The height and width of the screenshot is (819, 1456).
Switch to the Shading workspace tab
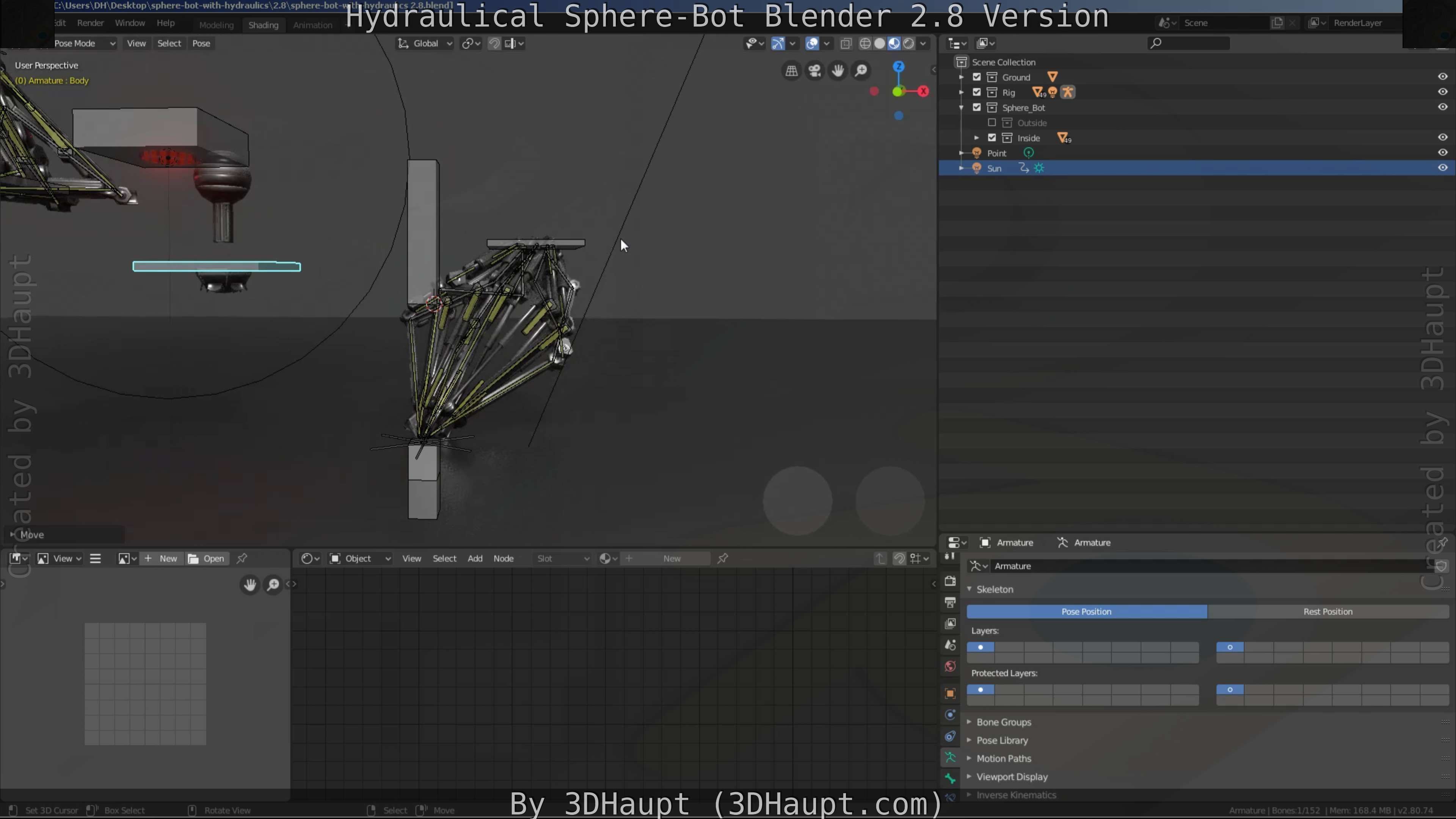(x=264, y=25)
